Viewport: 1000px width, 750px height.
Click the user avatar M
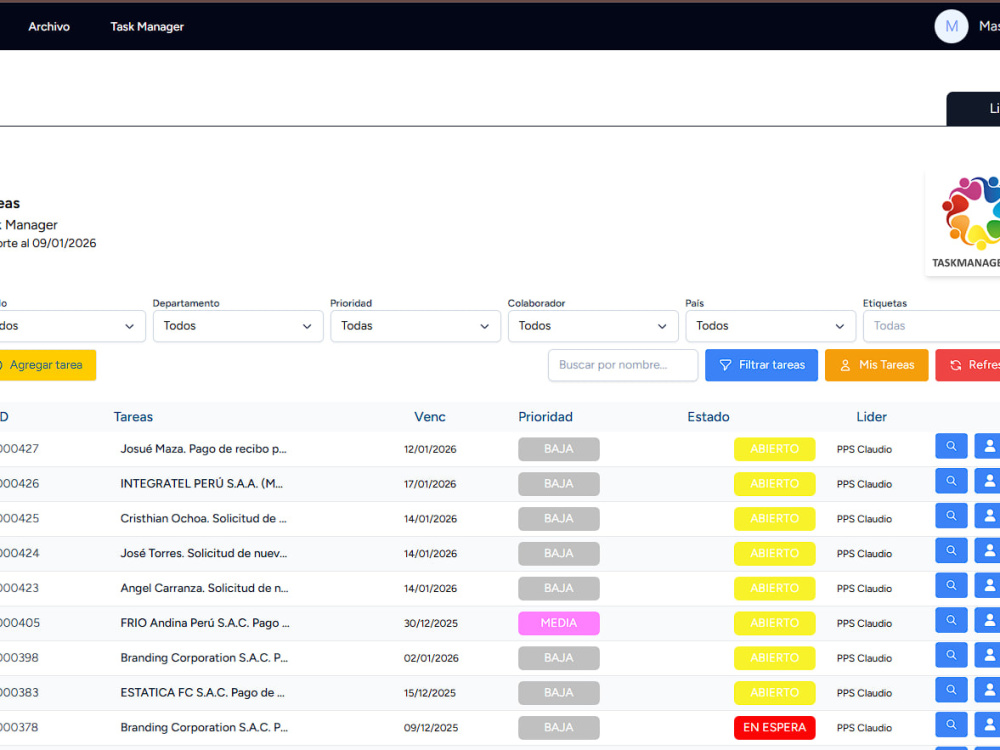point(951,26)
